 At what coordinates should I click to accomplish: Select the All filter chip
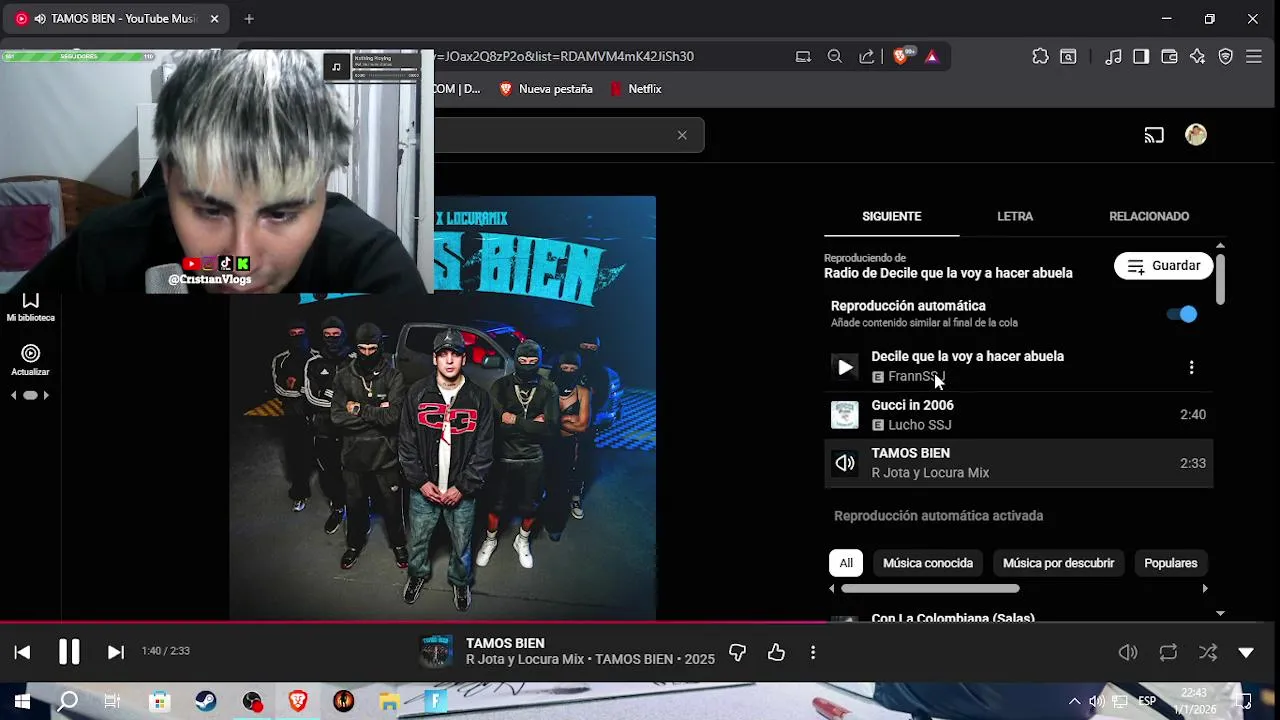(846, 563)
